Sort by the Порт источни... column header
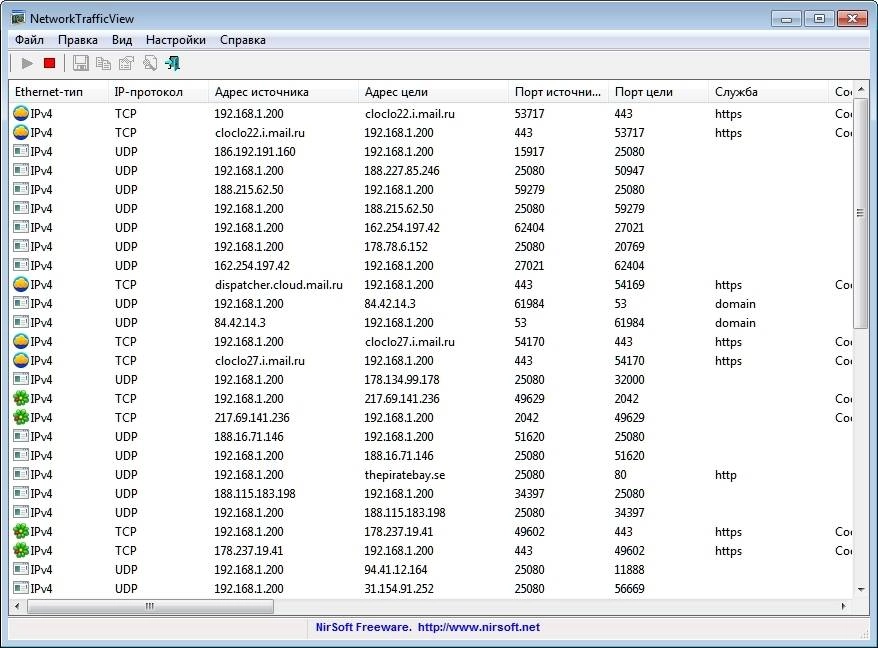The height and width of the screenshot is (648, 878). click(x=558, y=92)
